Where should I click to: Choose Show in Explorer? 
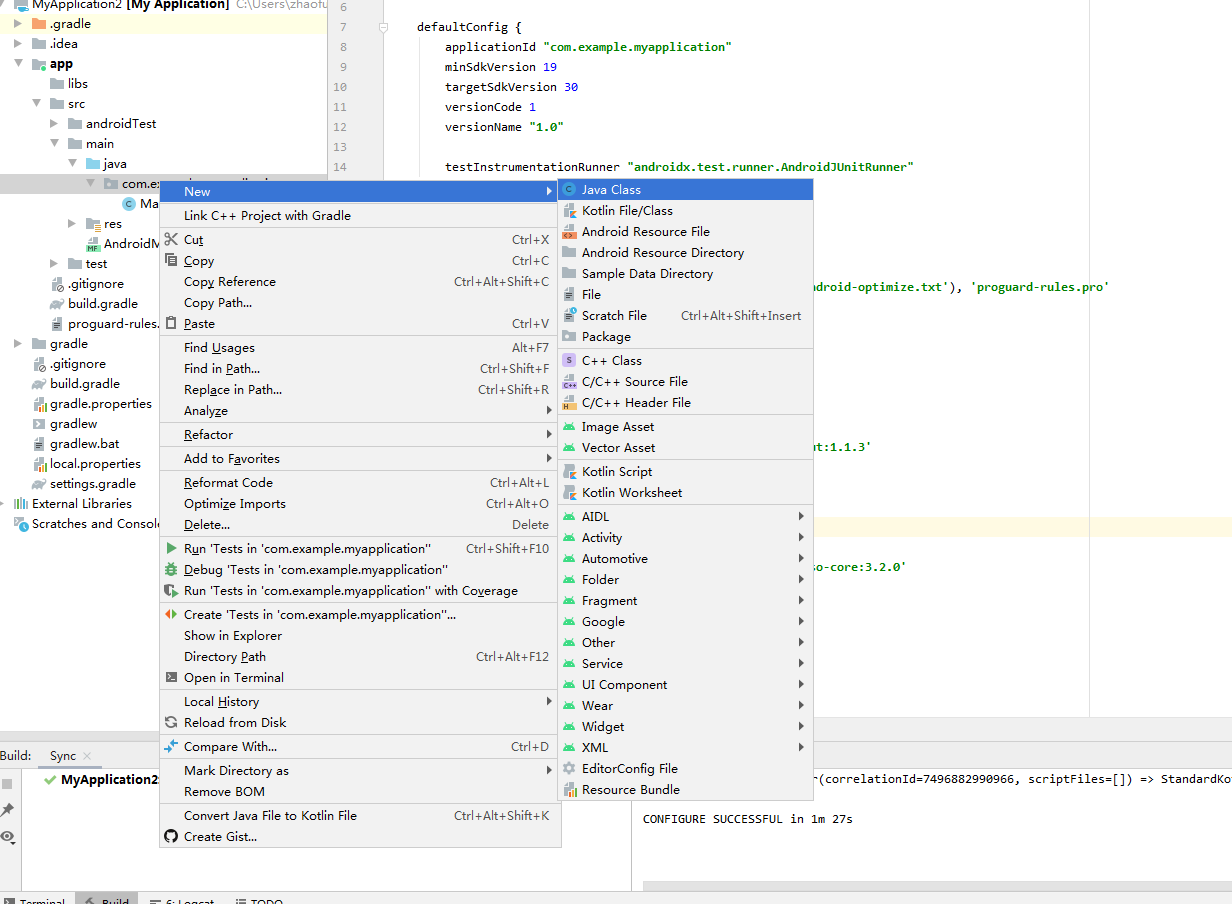(x=360, y=635)
